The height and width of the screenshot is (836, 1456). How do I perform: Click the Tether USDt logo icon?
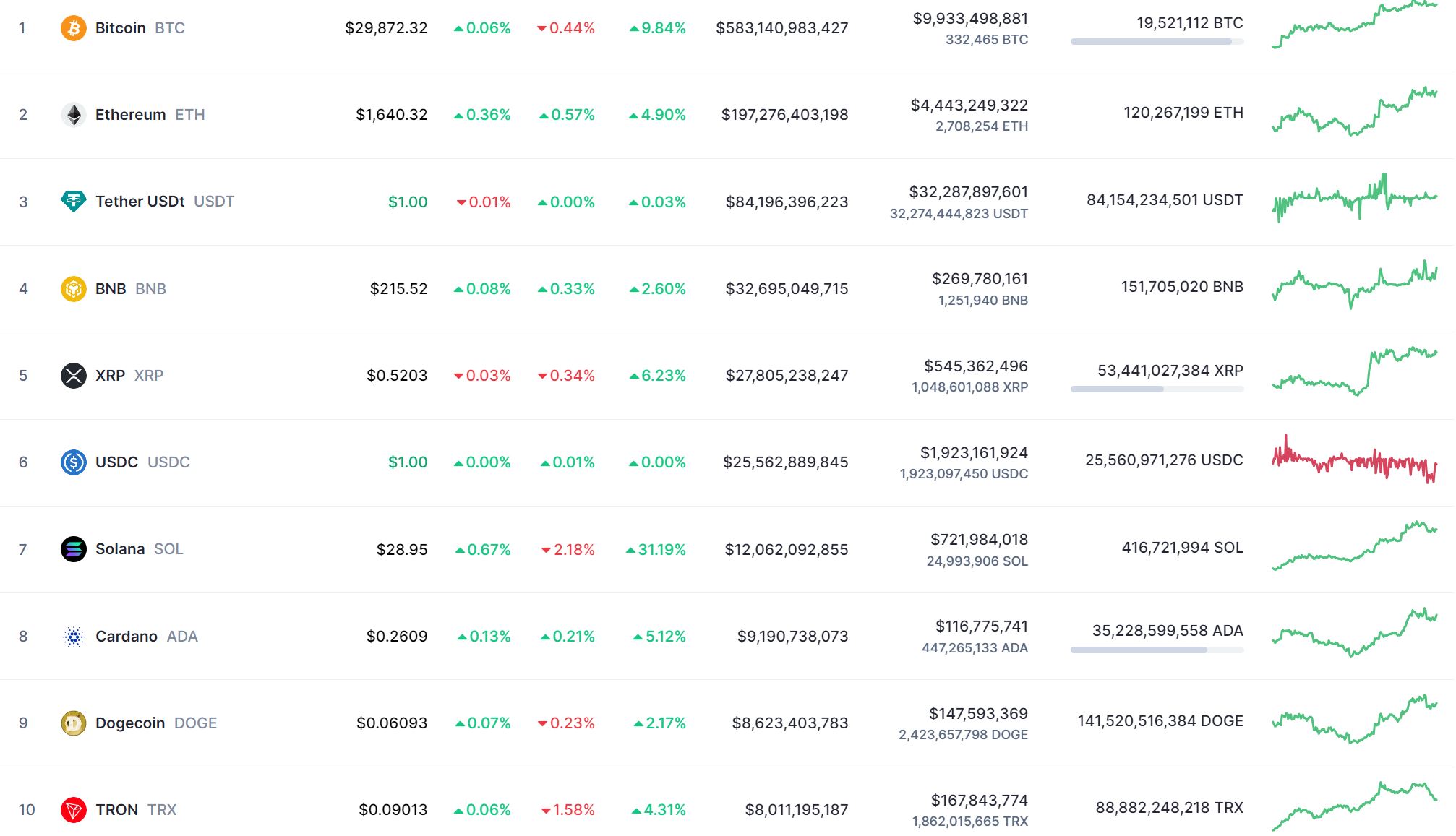tap(73, 201)
